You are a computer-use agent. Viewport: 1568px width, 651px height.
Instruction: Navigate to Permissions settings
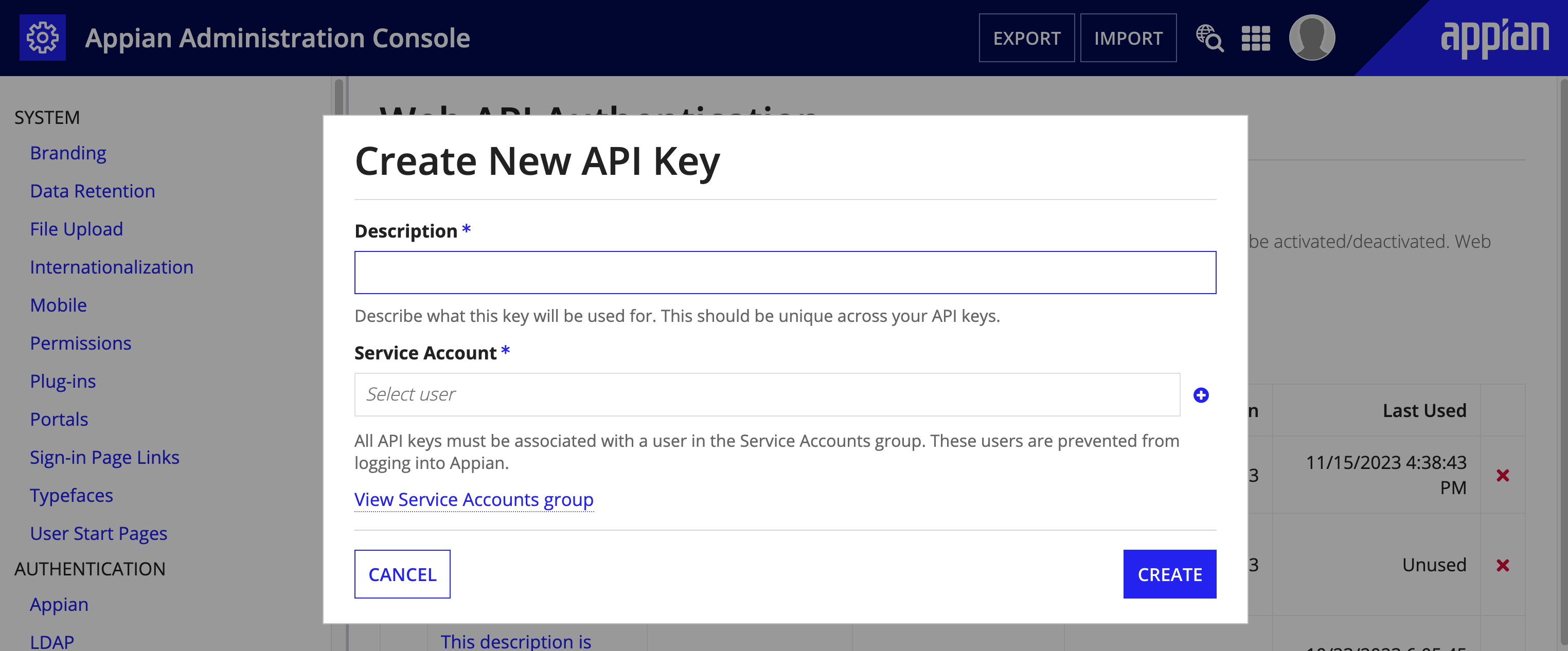(80, 343)
